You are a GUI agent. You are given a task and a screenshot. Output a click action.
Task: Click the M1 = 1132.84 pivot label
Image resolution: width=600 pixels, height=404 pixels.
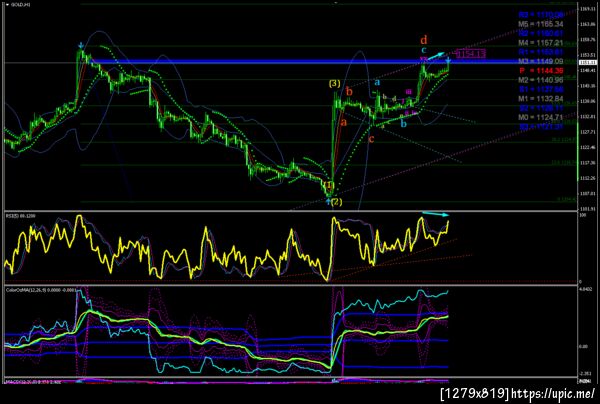point(541,99)
